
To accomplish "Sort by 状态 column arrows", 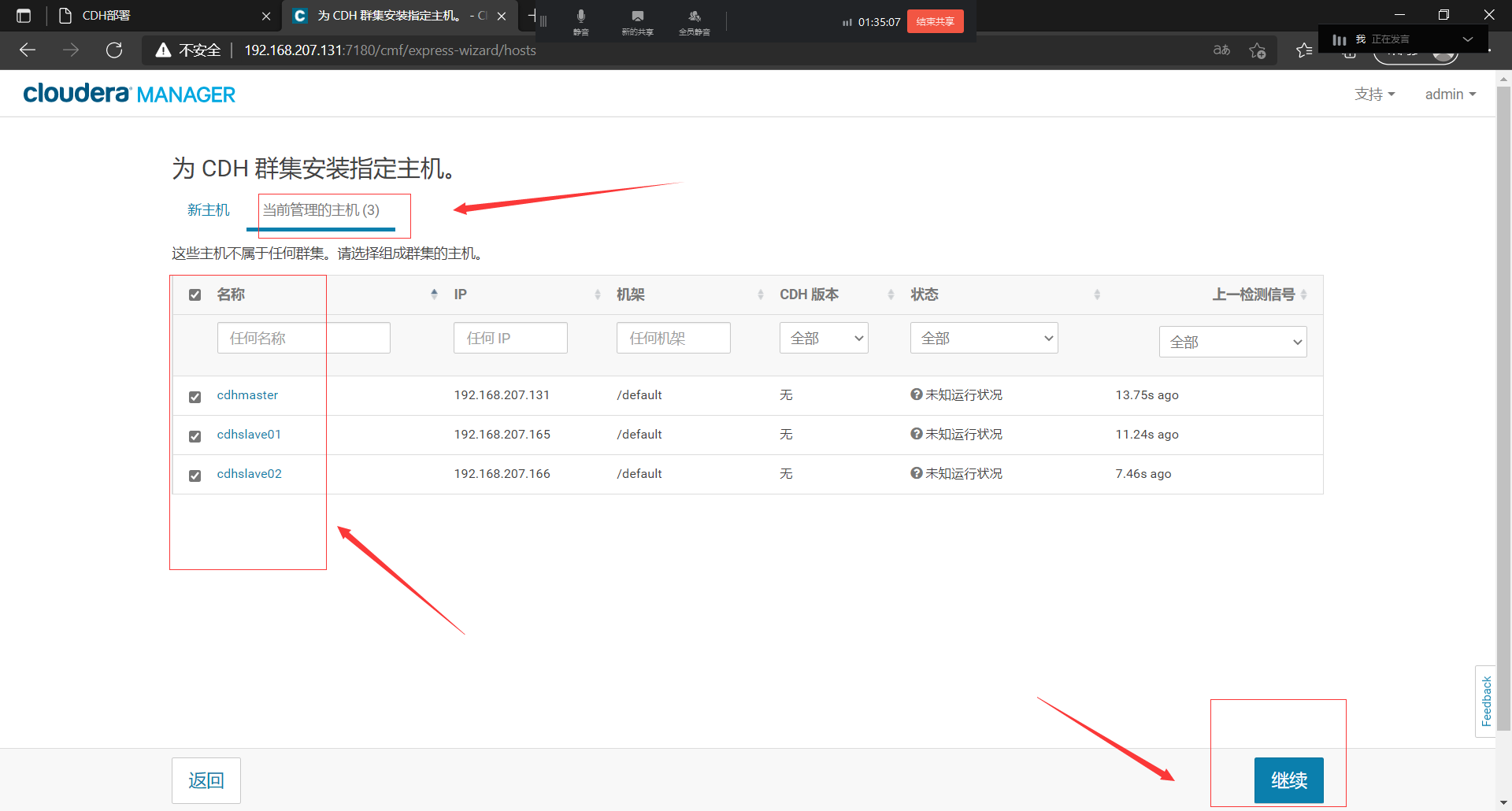I will (x=1097, y=294).
